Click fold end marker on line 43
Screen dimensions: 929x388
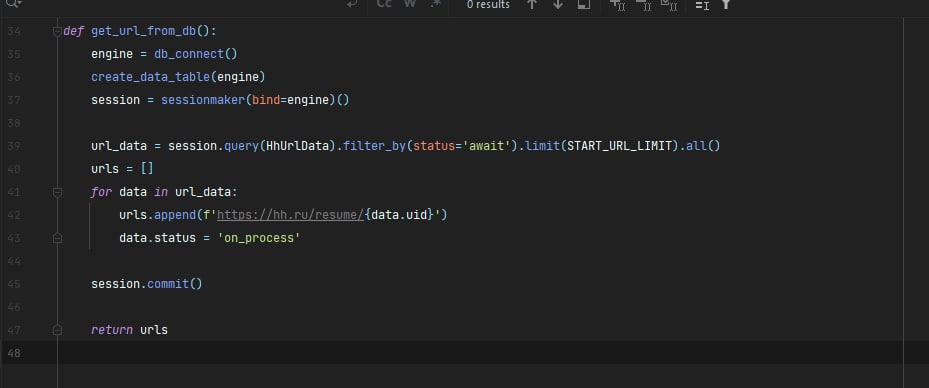click(57, 238)
